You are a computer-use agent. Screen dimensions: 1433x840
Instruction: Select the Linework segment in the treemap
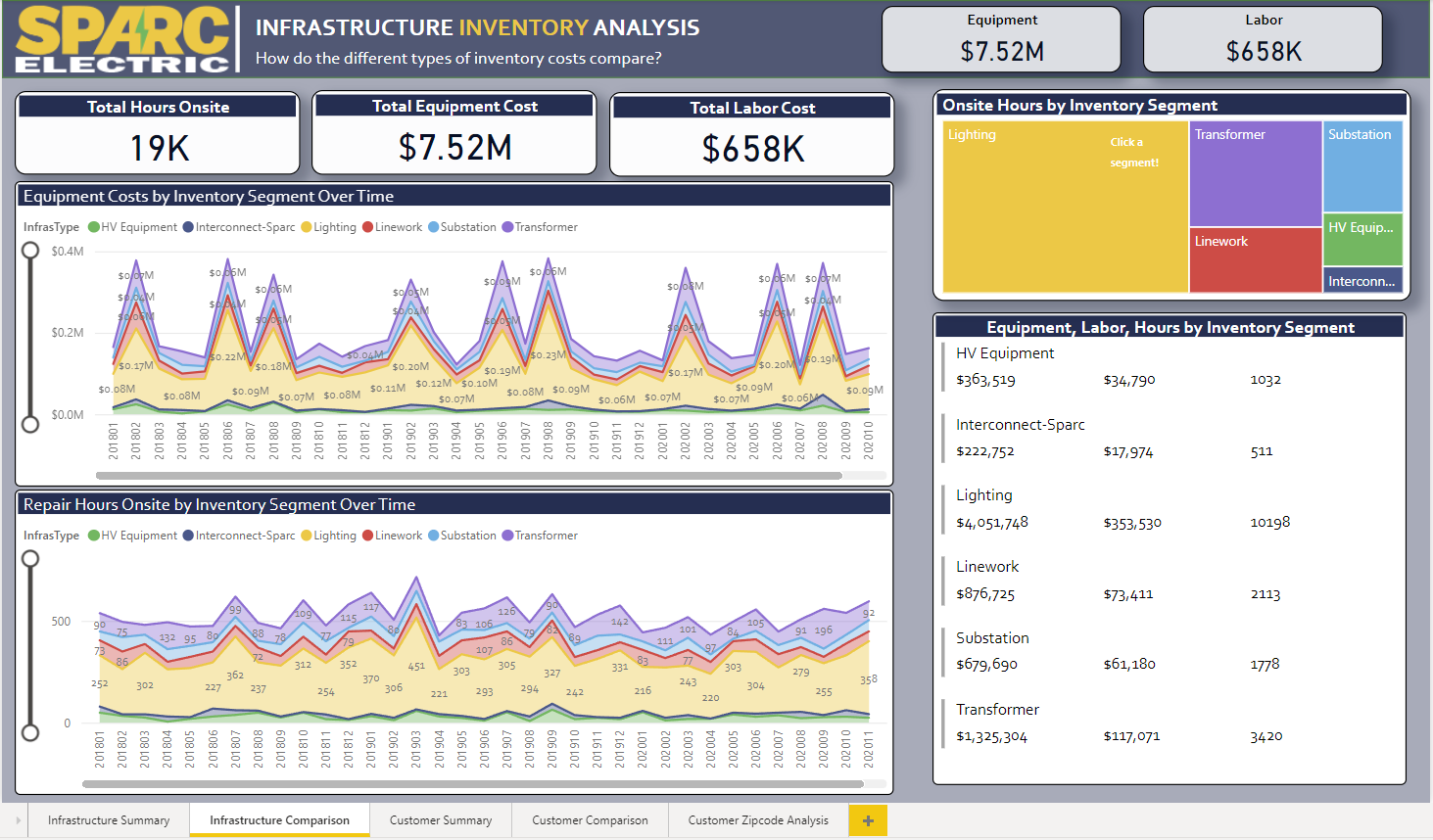[1256, 260]
